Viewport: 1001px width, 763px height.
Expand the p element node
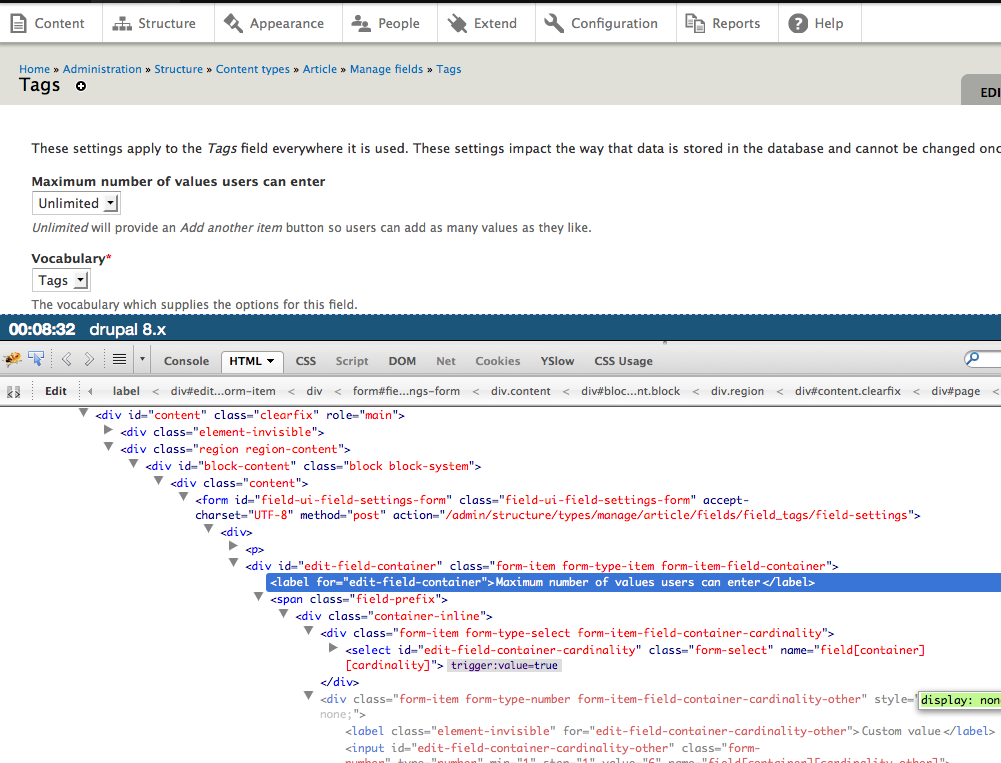click(x=233, y=547)
